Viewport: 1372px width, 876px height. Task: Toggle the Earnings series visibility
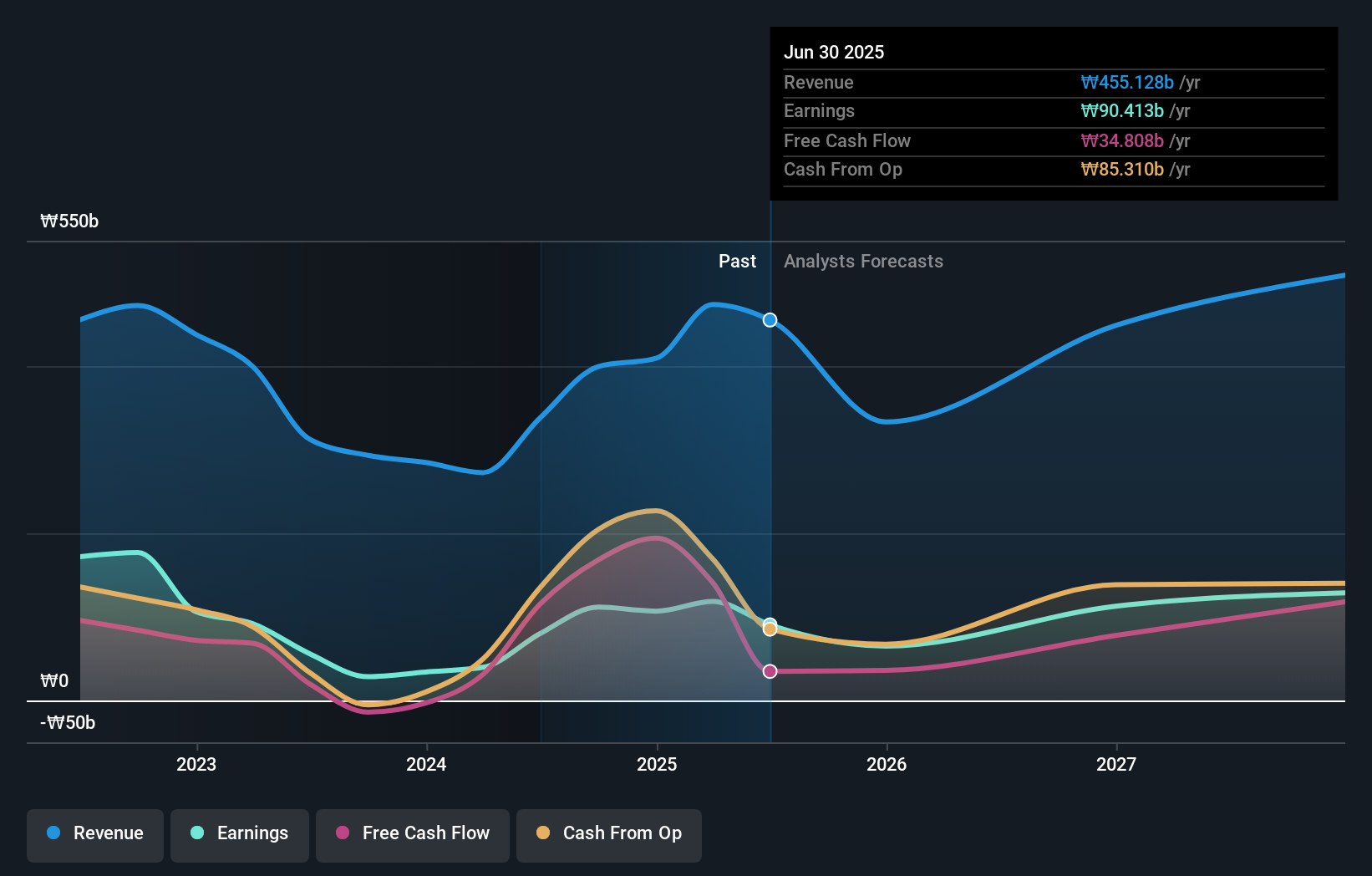pos(239,833)
